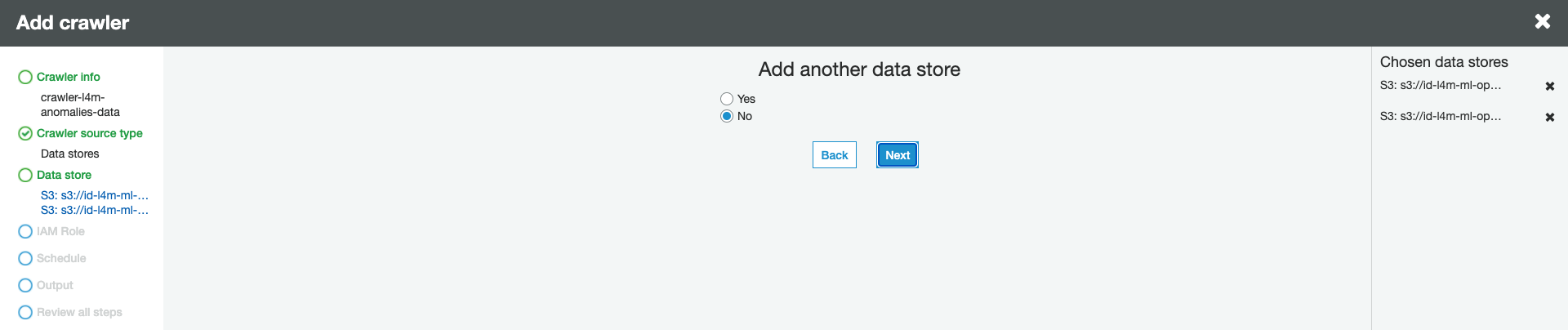Viewport: 1568px width, 330px height.
Task: Click the Review all steps circle icon
Action: [x=25, y=312]
